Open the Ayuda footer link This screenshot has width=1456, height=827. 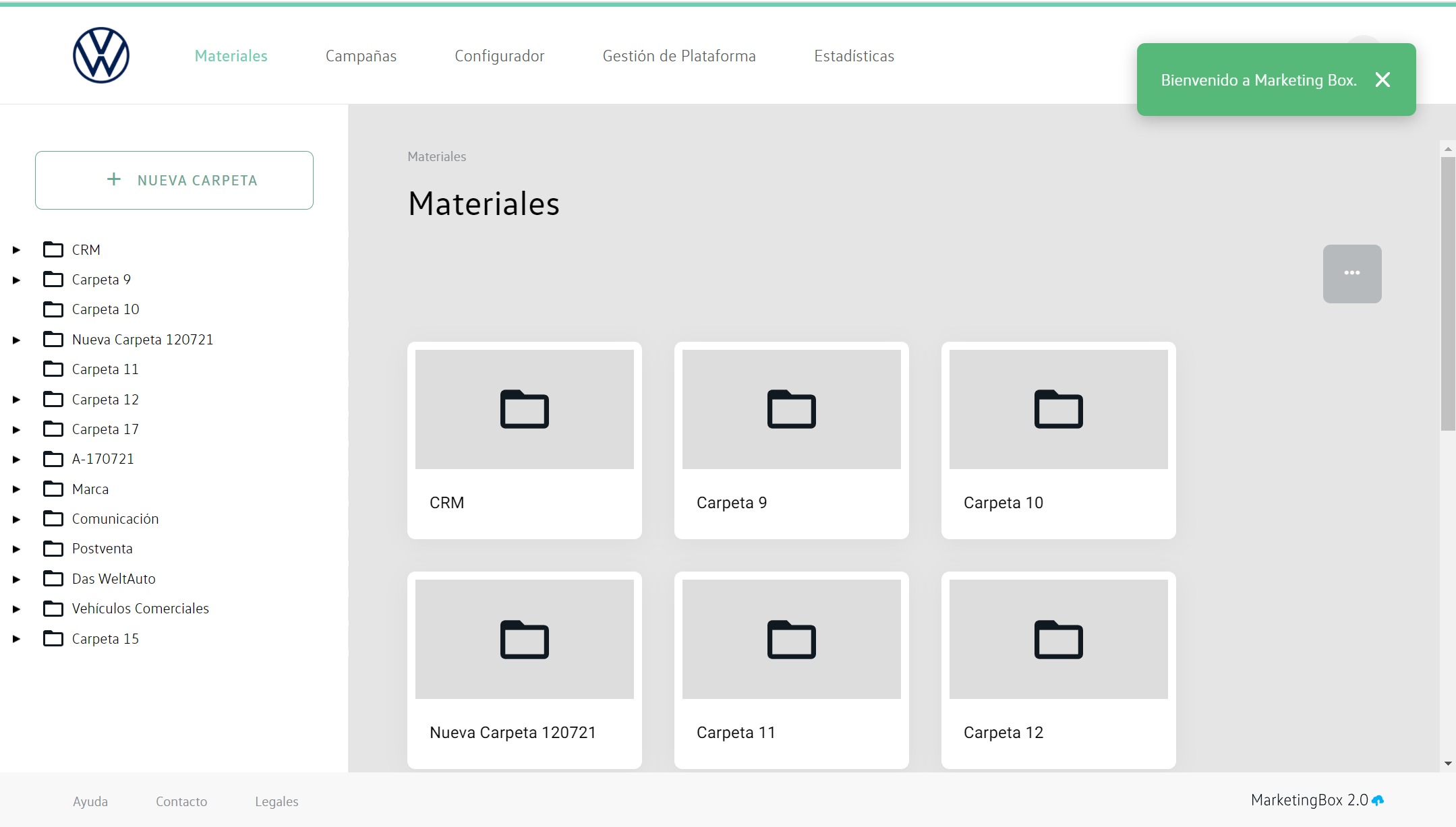coord(90,801)
